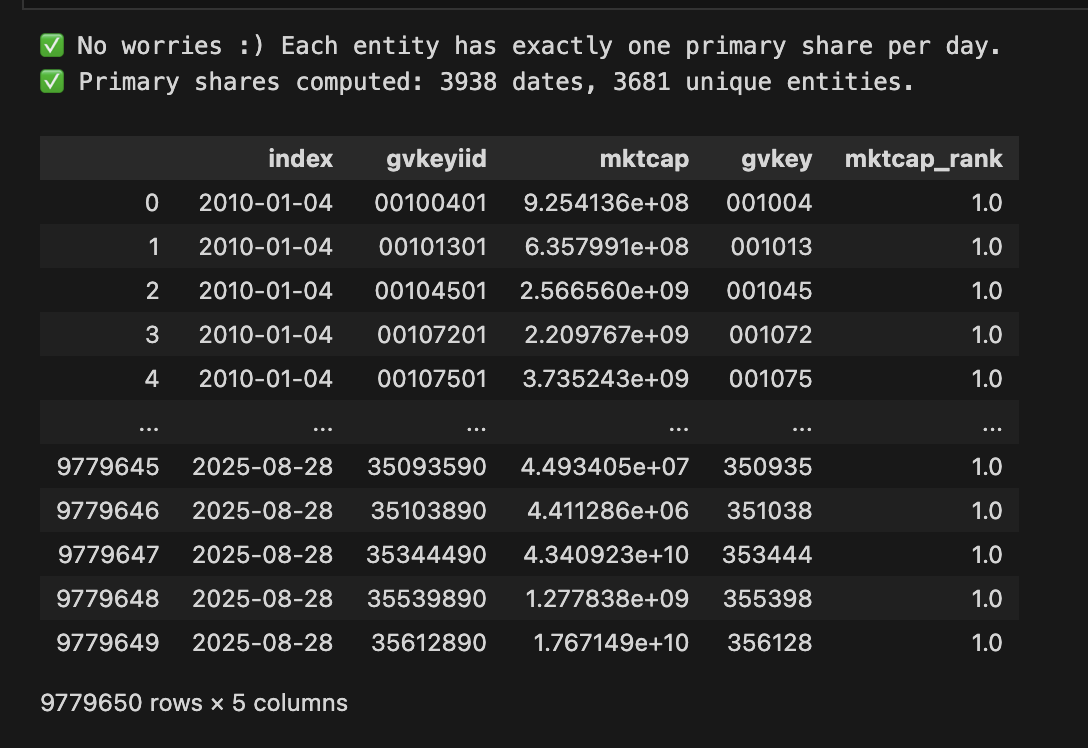The height and width of the screenshot is (748, 1088).
Task: Click the gvkey cell 355398
Action: (x=768, y=599)
